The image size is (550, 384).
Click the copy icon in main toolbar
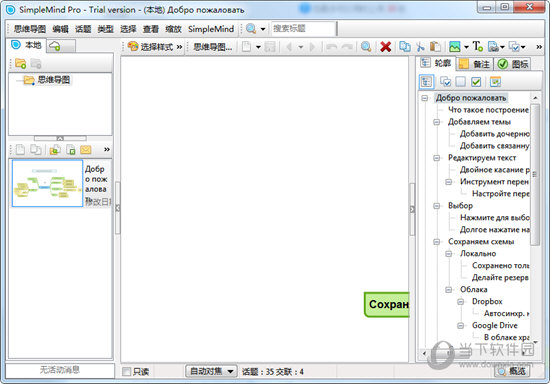(405, 46)
